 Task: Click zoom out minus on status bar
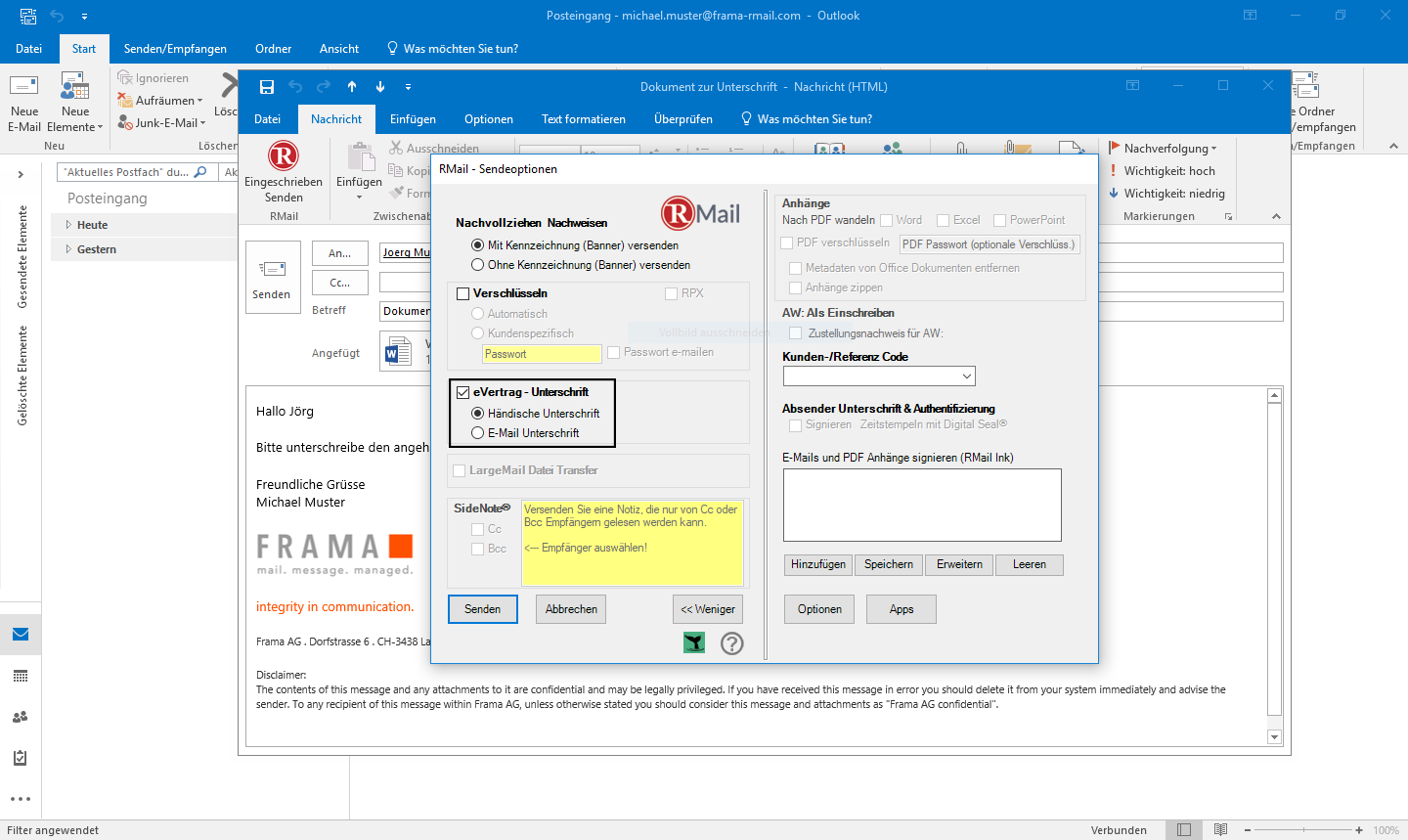click(1249, 830)
